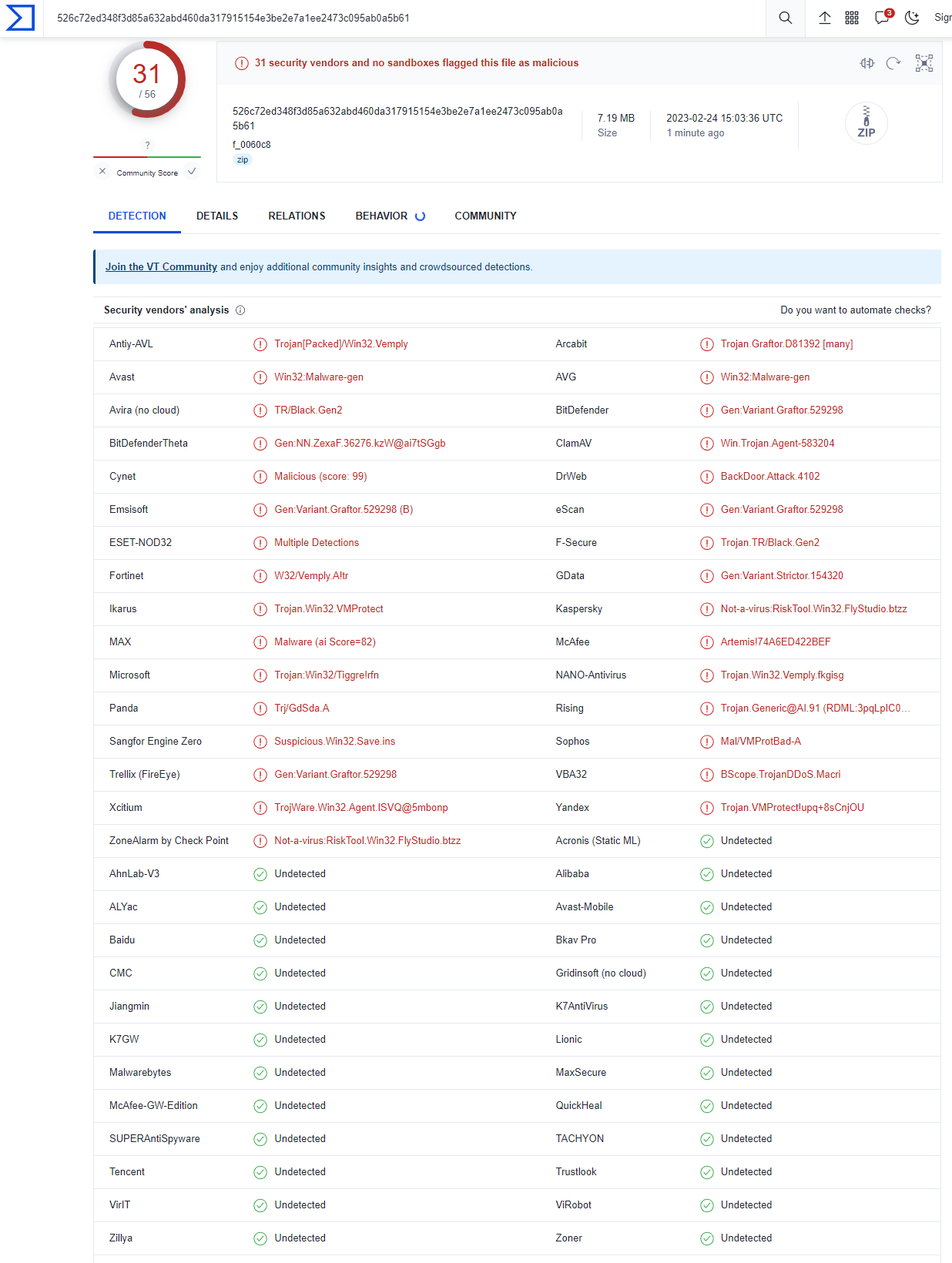Click the Acronis (Static ML) check icon
Image resolution: width=952 pixels, height=1263 pixels.
coord(707,841)
